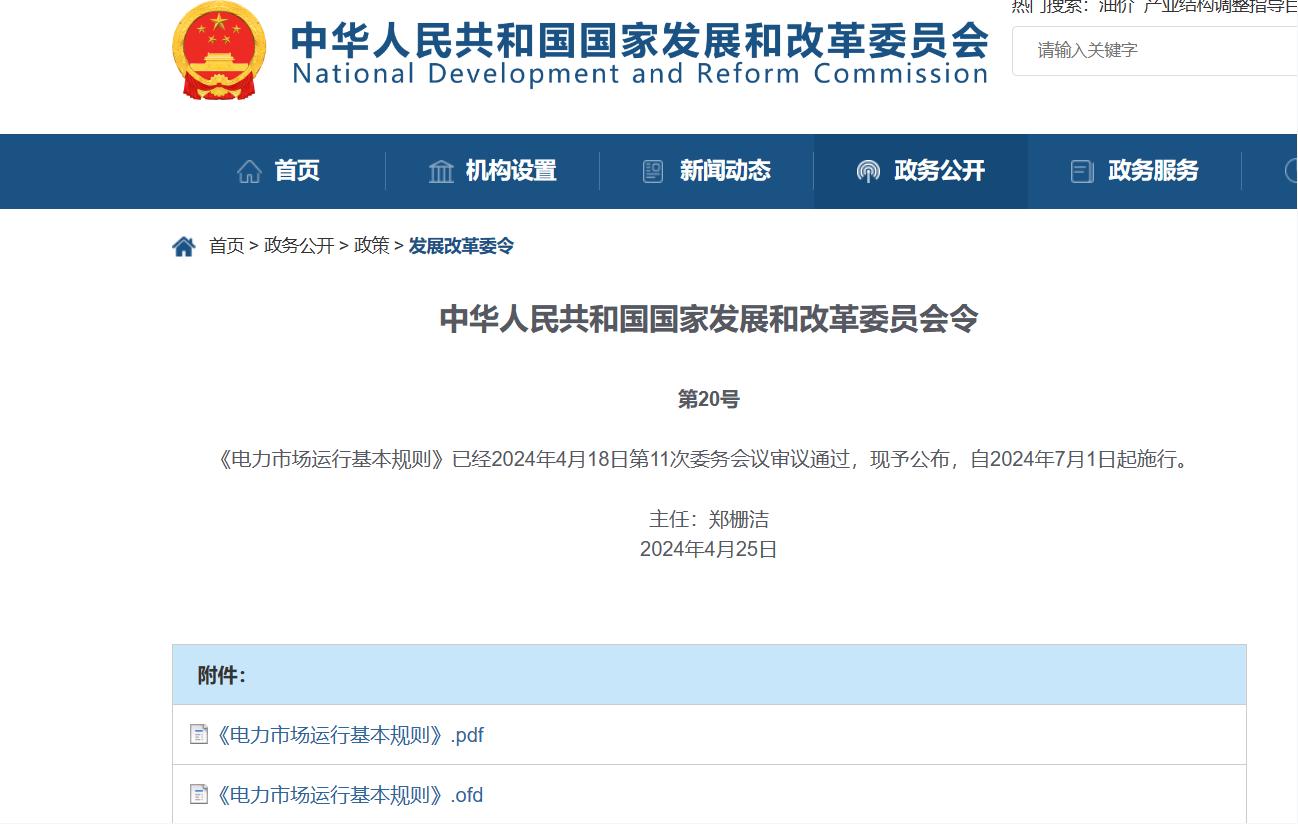
Task: Focus the 请输入关键字 search field
Action: pos(1155,50)
